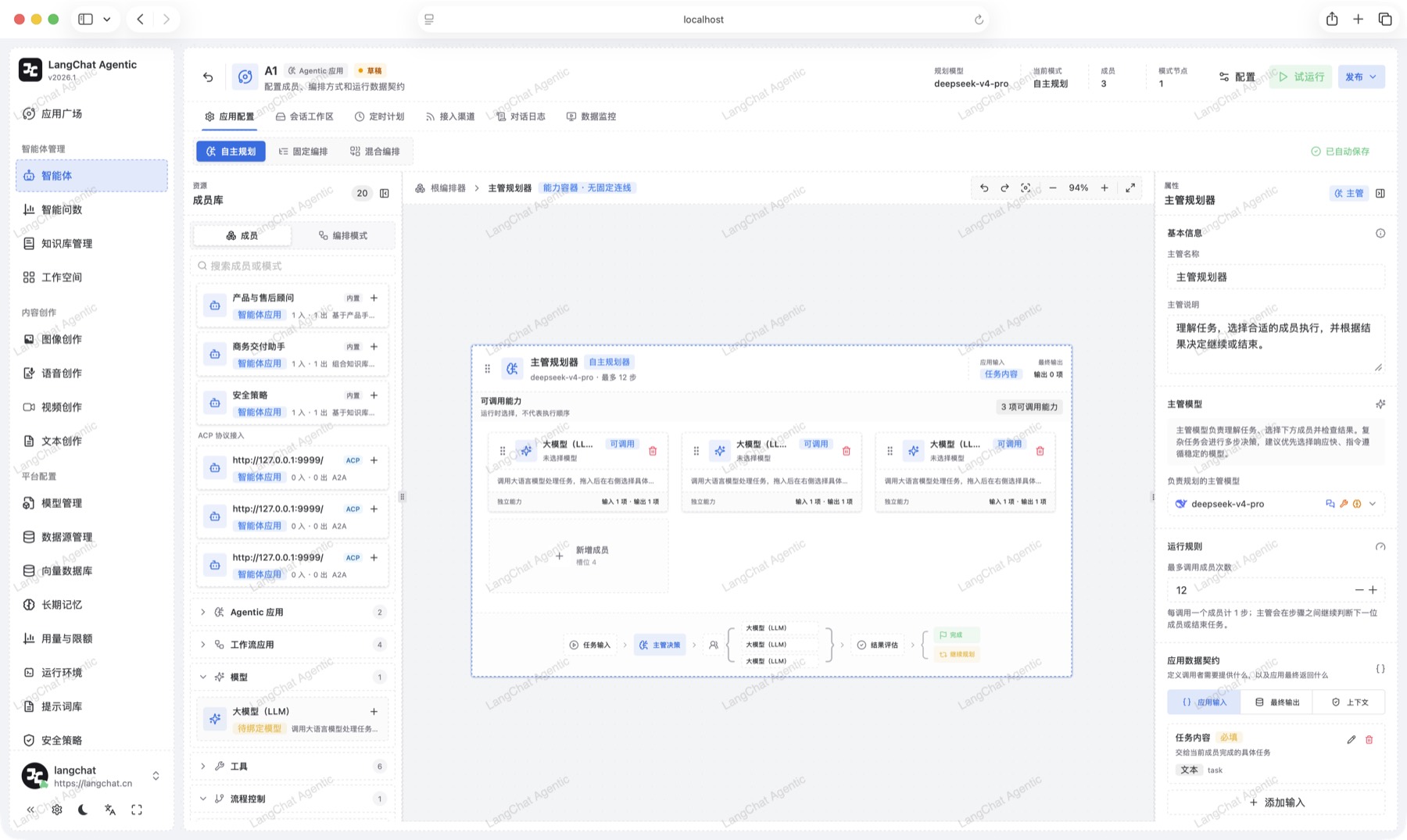The height and width of the screenshot is (840, 1407).
Task: Expand the Agentic 应用 group
Action: coord(292,613)
